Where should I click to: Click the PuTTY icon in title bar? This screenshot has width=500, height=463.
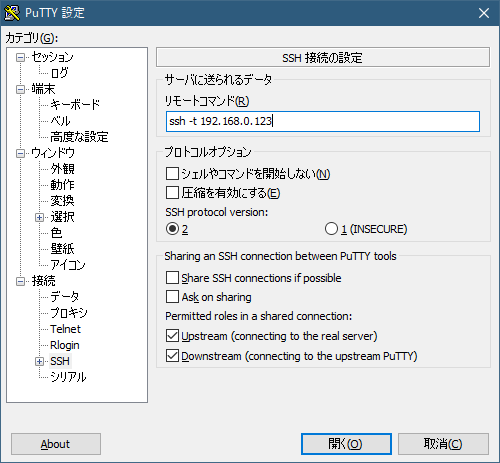pyautogui.click(x=12, y=13)
